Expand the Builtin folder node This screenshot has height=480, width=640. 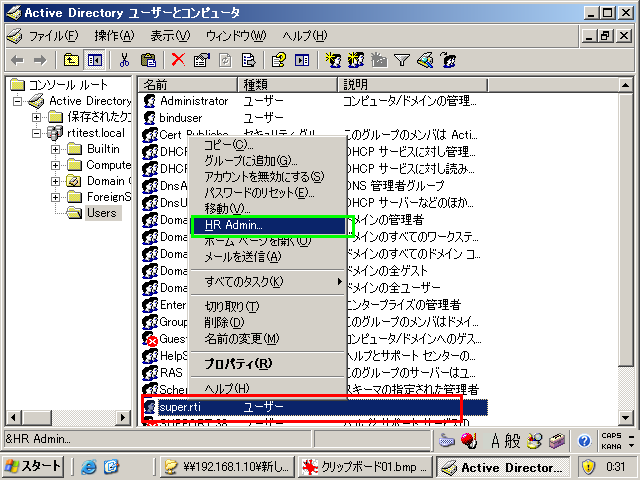[56, 149]
